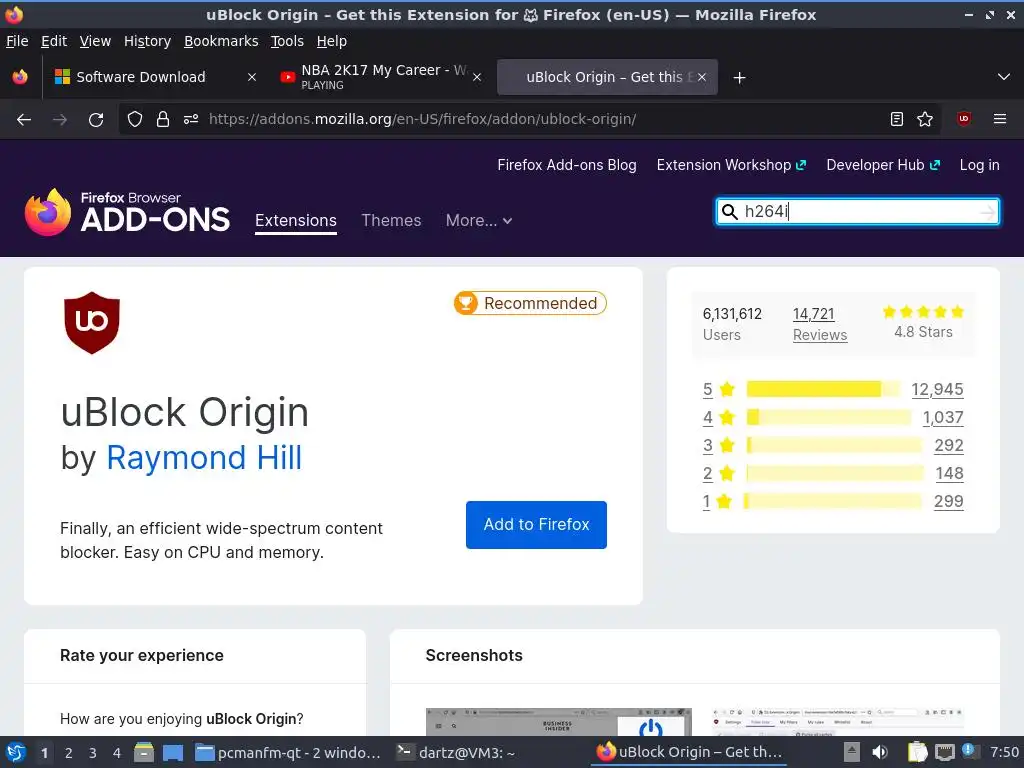Open the File menu

[x=17, y=41]
